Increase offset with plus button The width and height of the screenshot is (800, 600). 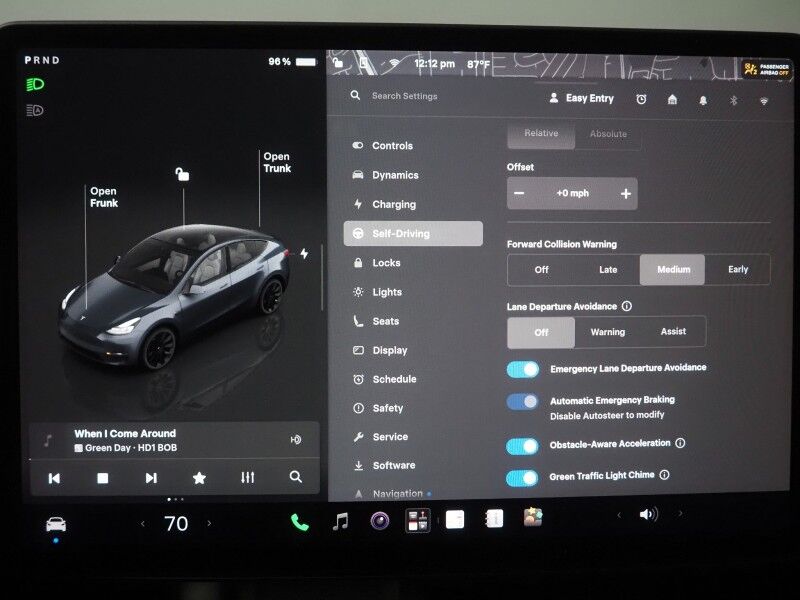626,193
